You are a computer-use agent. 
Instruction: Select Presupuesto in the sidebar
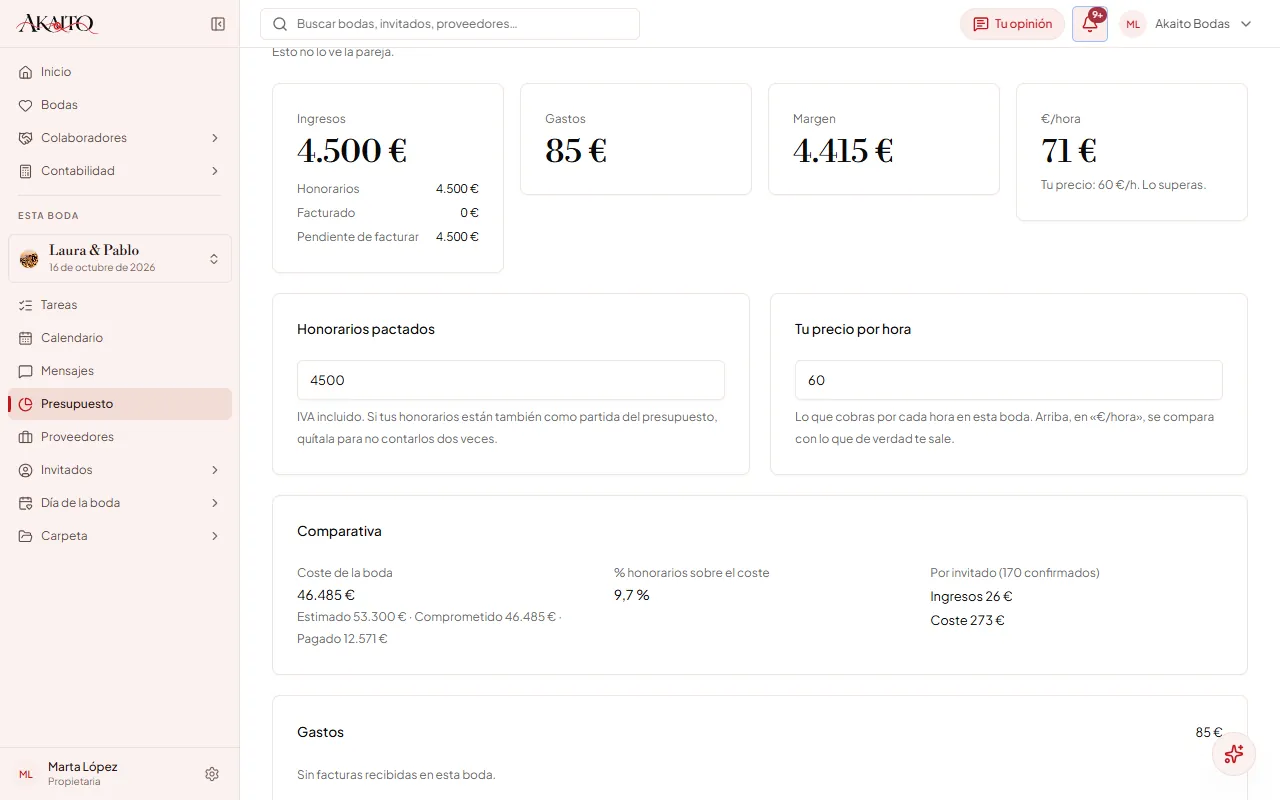[120, 404]
